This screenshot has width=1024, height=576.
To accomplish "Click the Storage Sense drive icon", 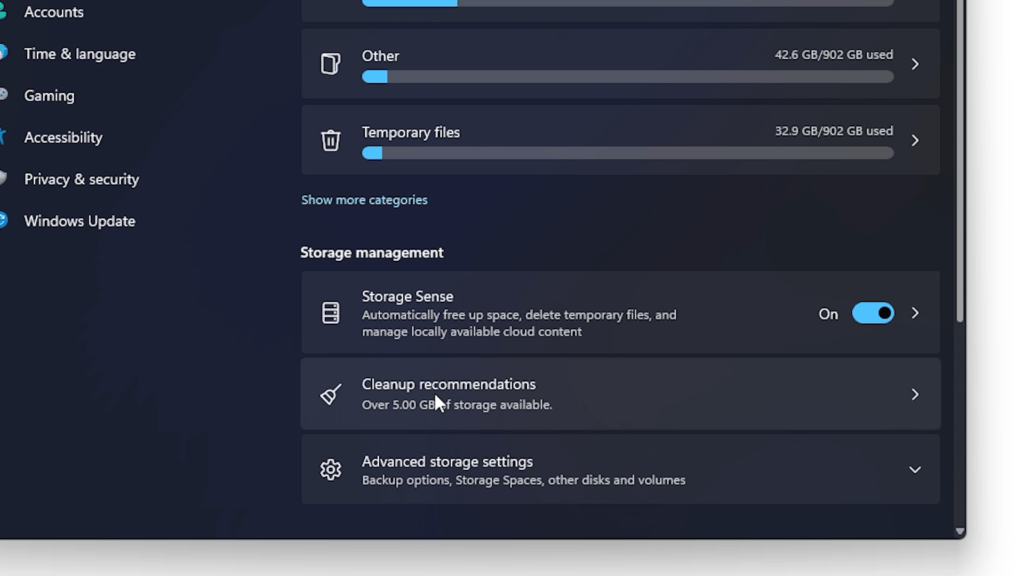I will (x=330, y=313).
